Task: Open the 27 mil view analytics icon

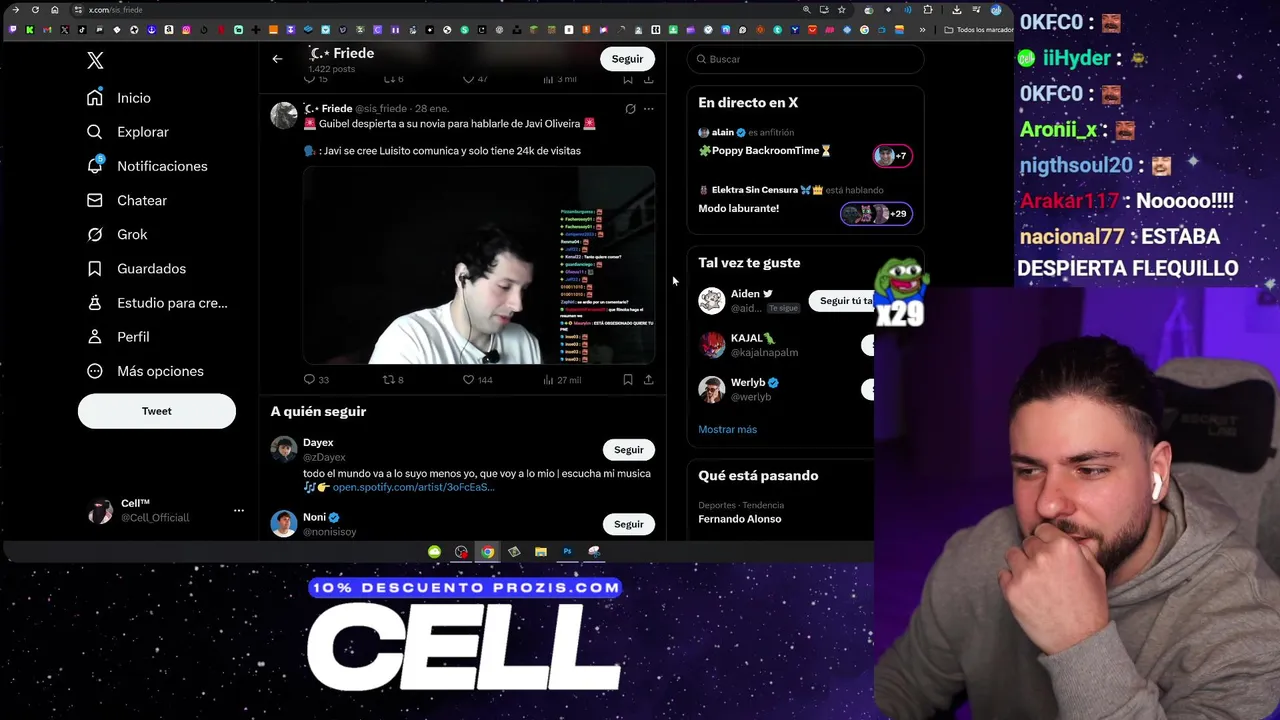Action: (548, 380)
